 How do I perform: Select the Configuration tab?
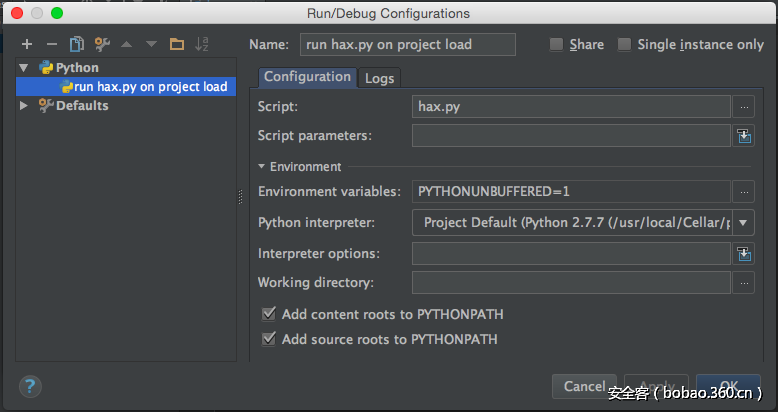click(307, 77)
